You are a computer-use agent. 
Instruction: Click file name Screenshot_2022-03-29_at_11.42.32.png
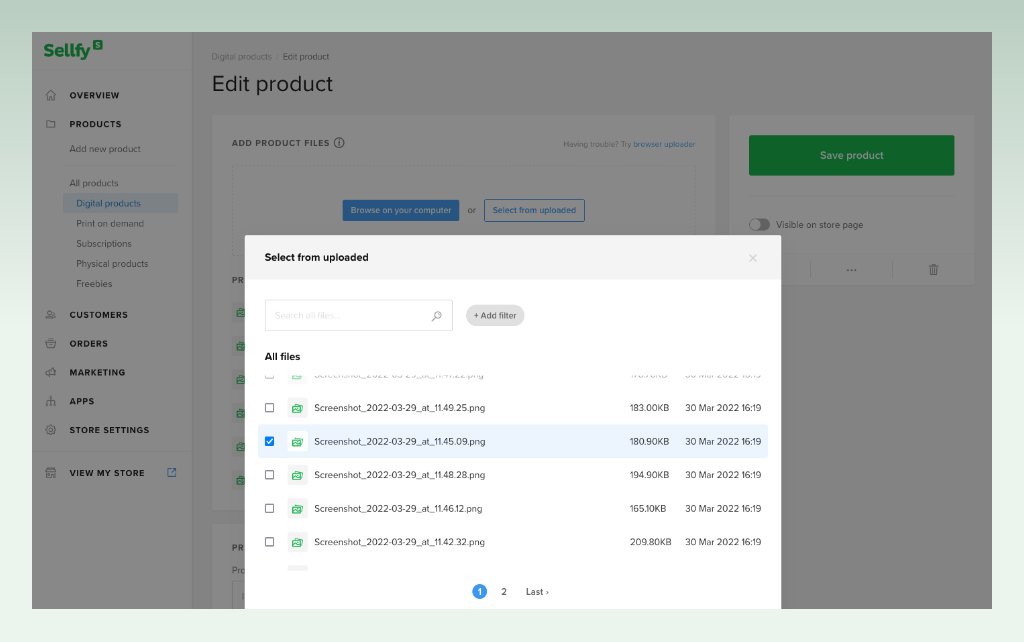click(400, 542)
